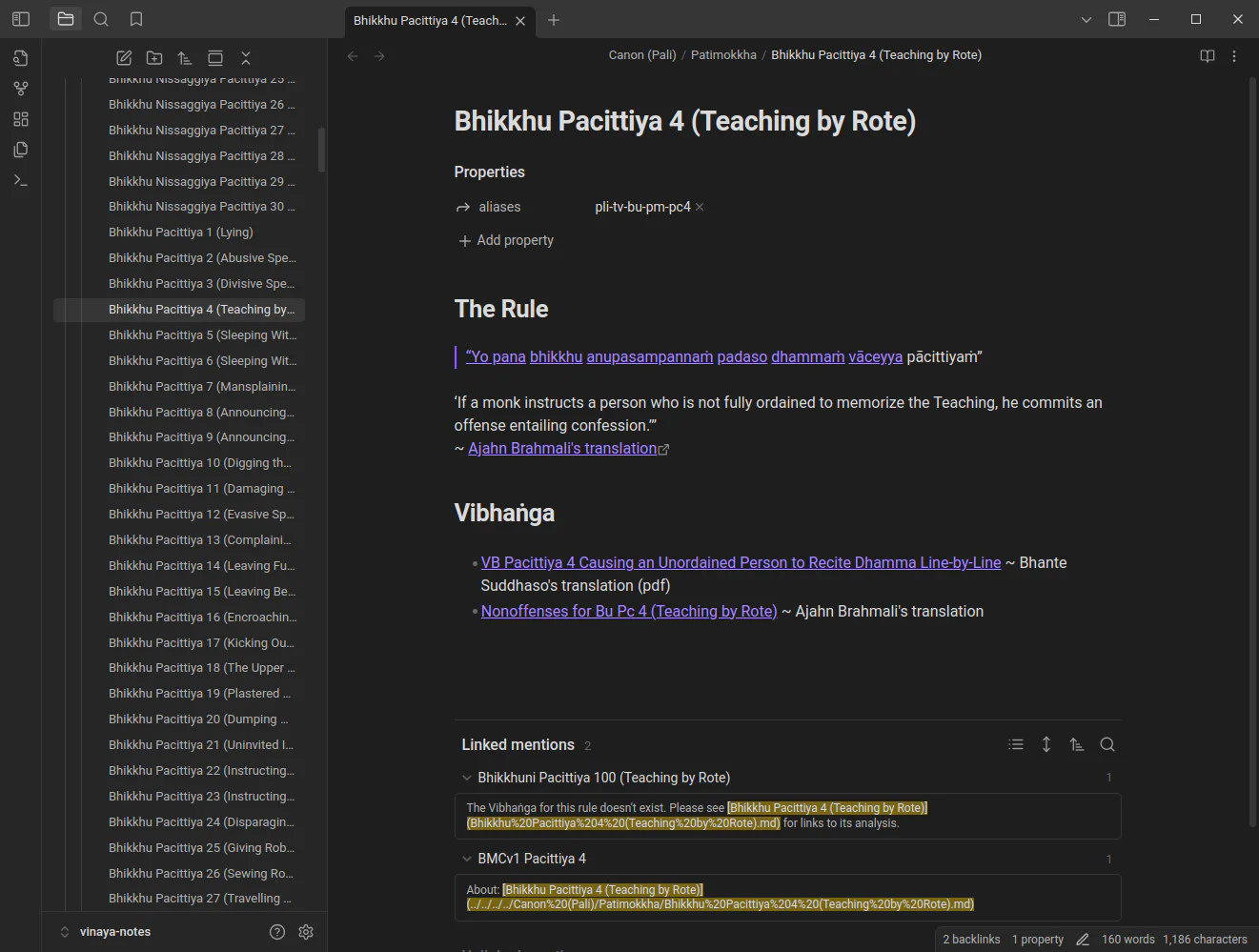The width and height of the screenshot is (1259, 952).
Task: Open the command palette ribbon icon
Action: pos(21,180)
